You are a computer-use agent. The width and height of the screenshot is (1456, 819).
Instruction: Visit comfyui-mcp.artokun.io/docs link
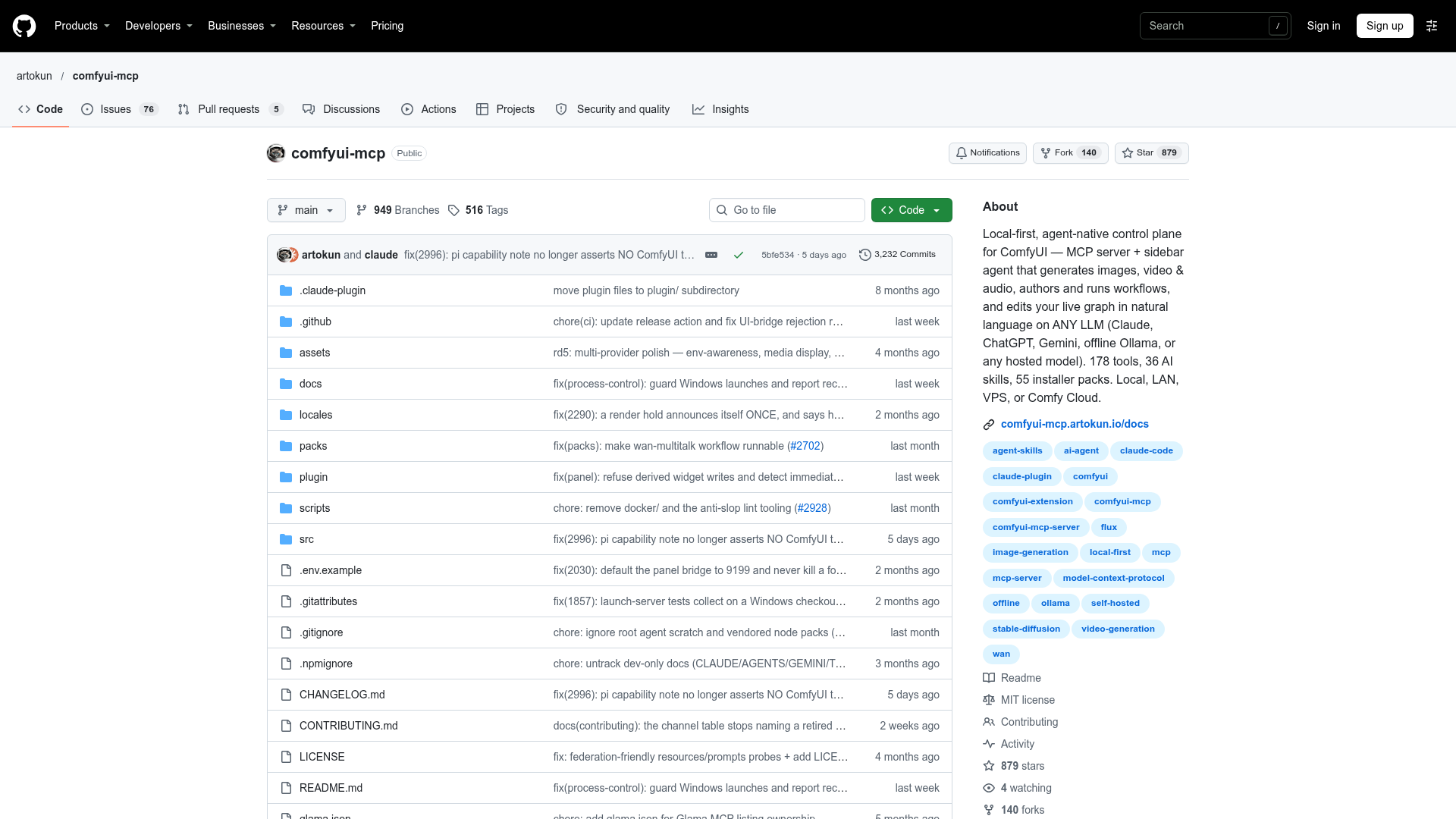[1075, 424]
